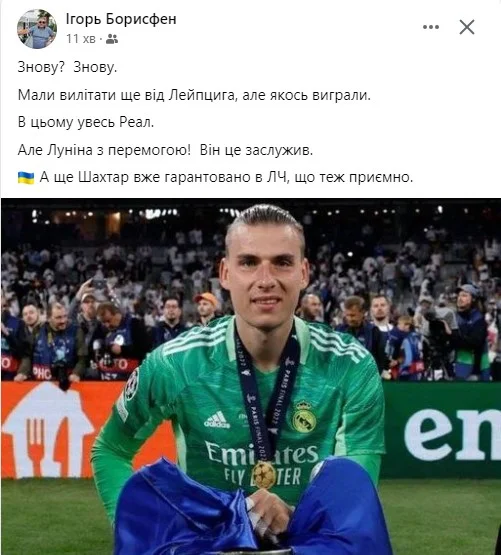Click the "11 хв" post timestamp

(x=81, y=39)
